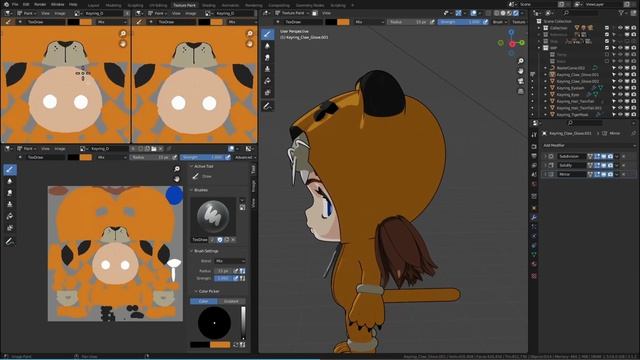Hide Keyring_TigerMask in viewport via eye icon
640x360 pixels.
coord(620,115)
